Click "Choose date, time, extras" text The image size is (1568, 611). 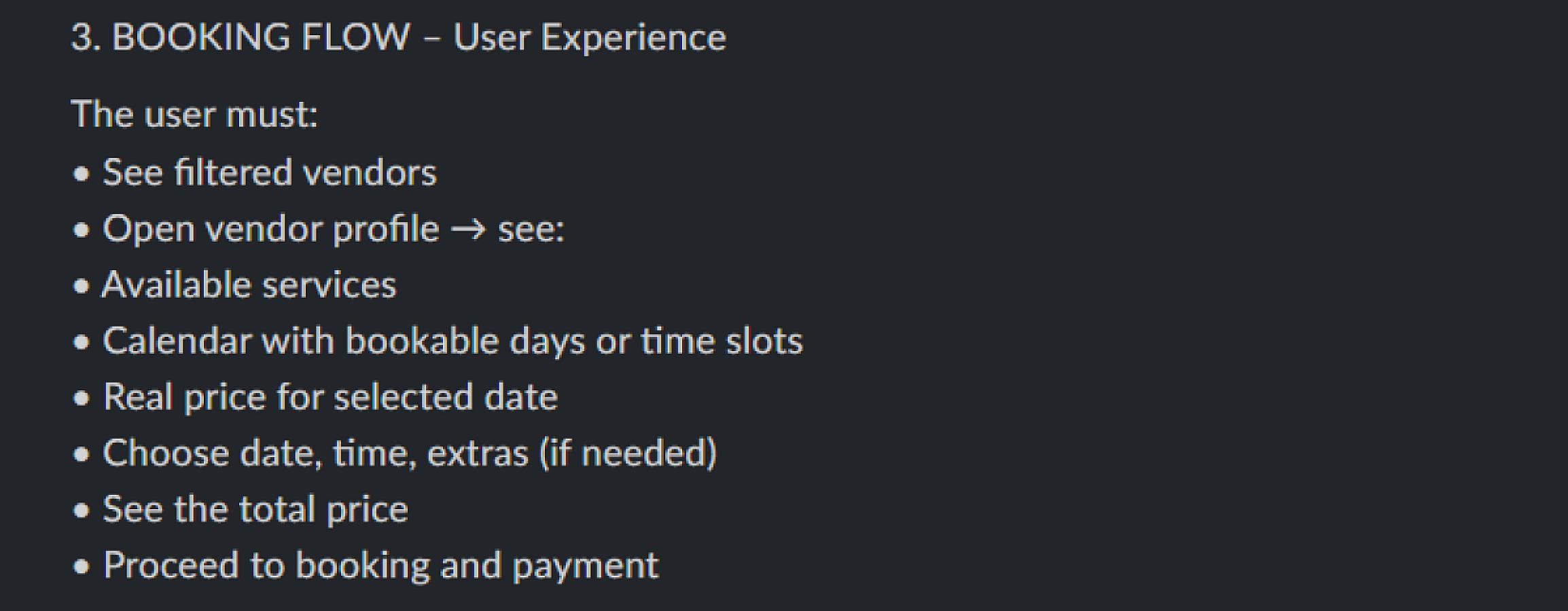315,453
